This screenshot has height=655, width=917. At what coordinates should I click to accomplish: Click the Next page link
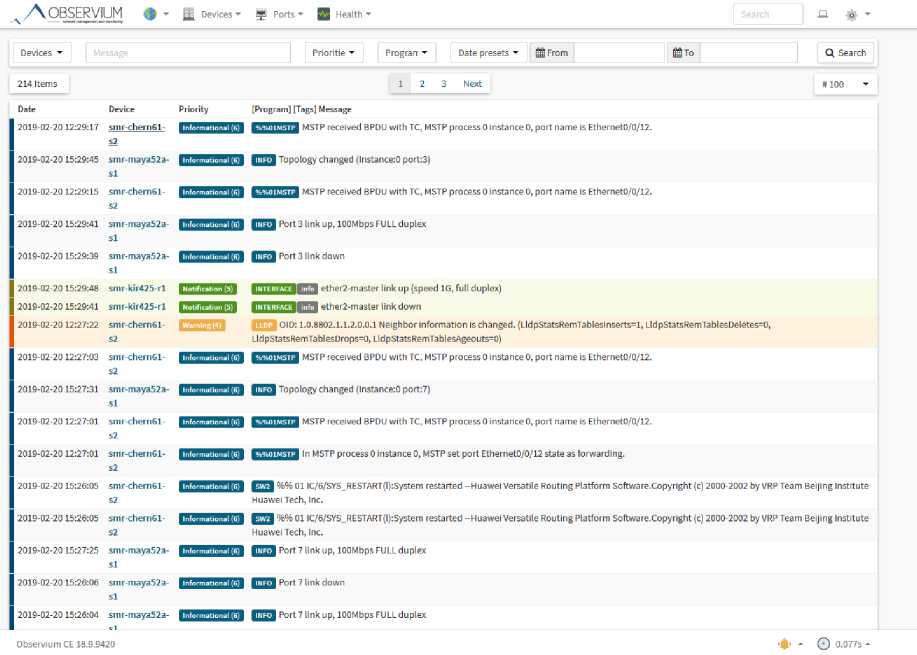473,84
